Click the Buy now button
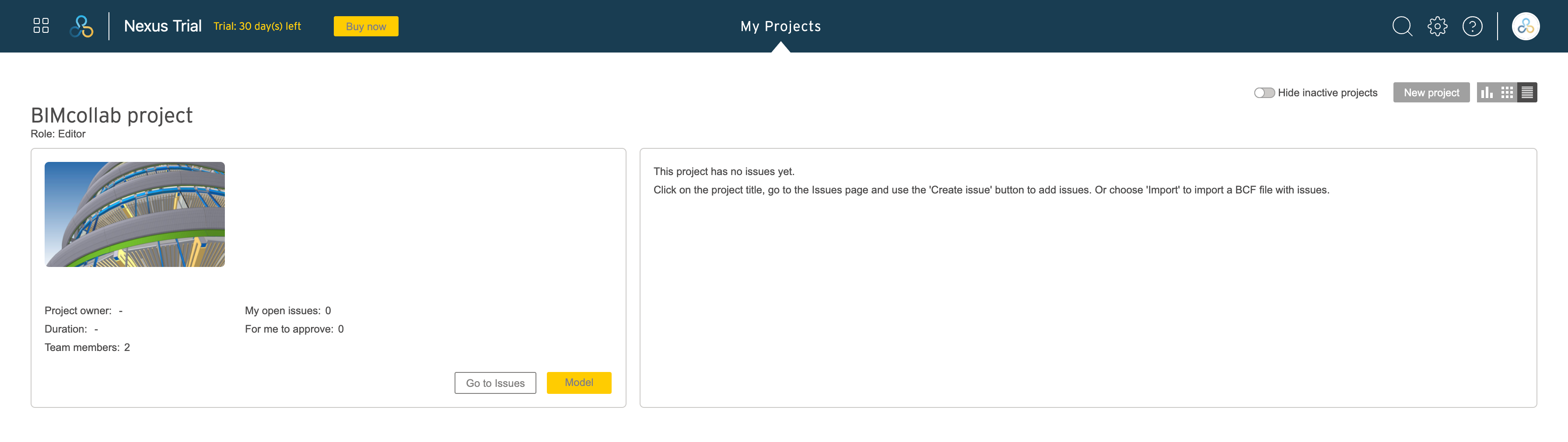 [366, 26]
